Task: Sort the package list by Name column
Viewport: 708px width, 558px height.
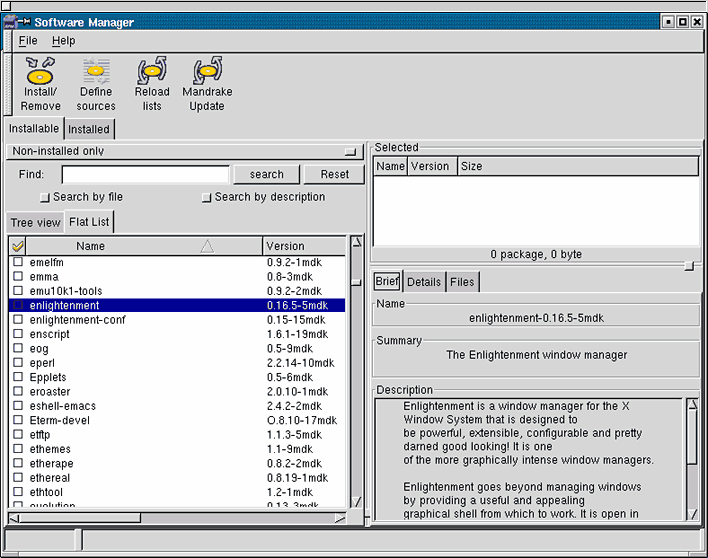Action: click(x=144, y=246)
